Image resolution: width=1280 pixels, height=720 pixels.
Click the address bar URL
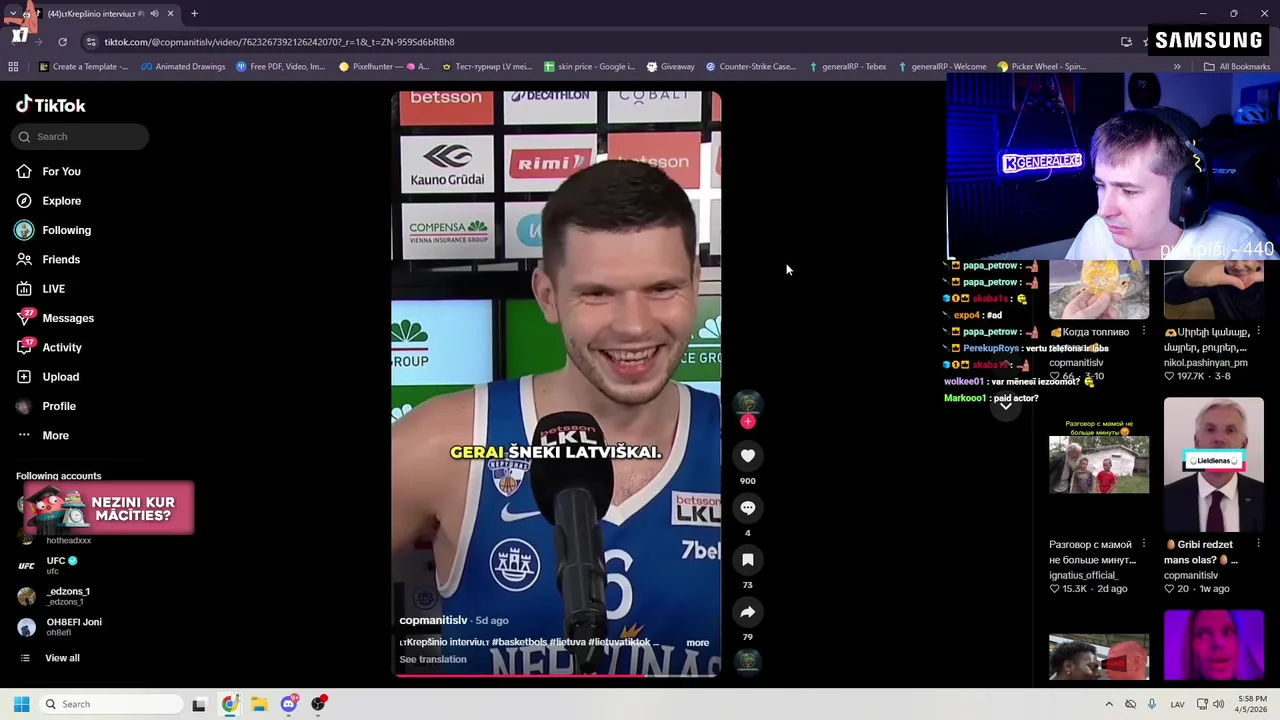coord(280,42)
